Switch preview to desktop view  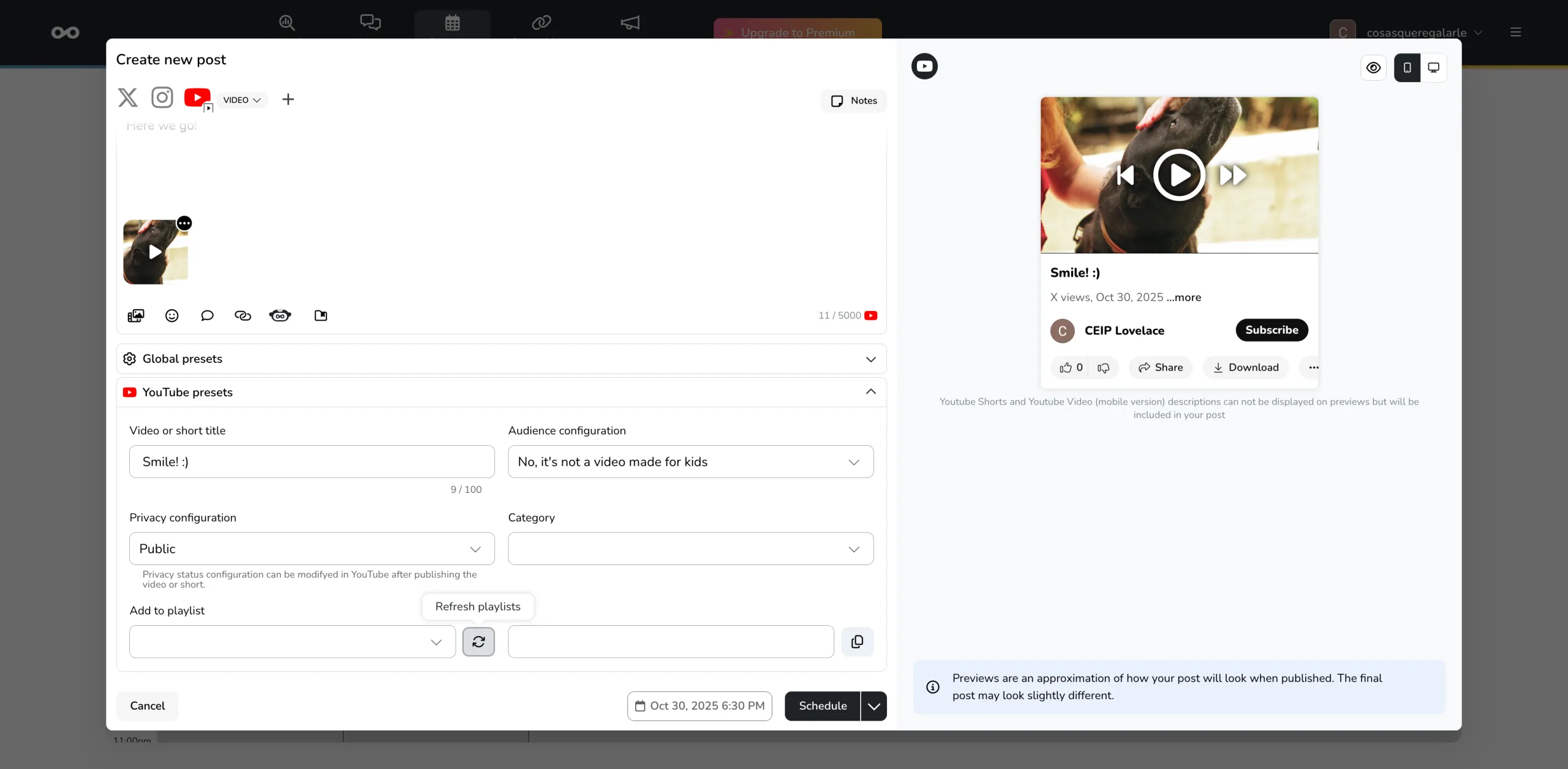[1434, 68]
